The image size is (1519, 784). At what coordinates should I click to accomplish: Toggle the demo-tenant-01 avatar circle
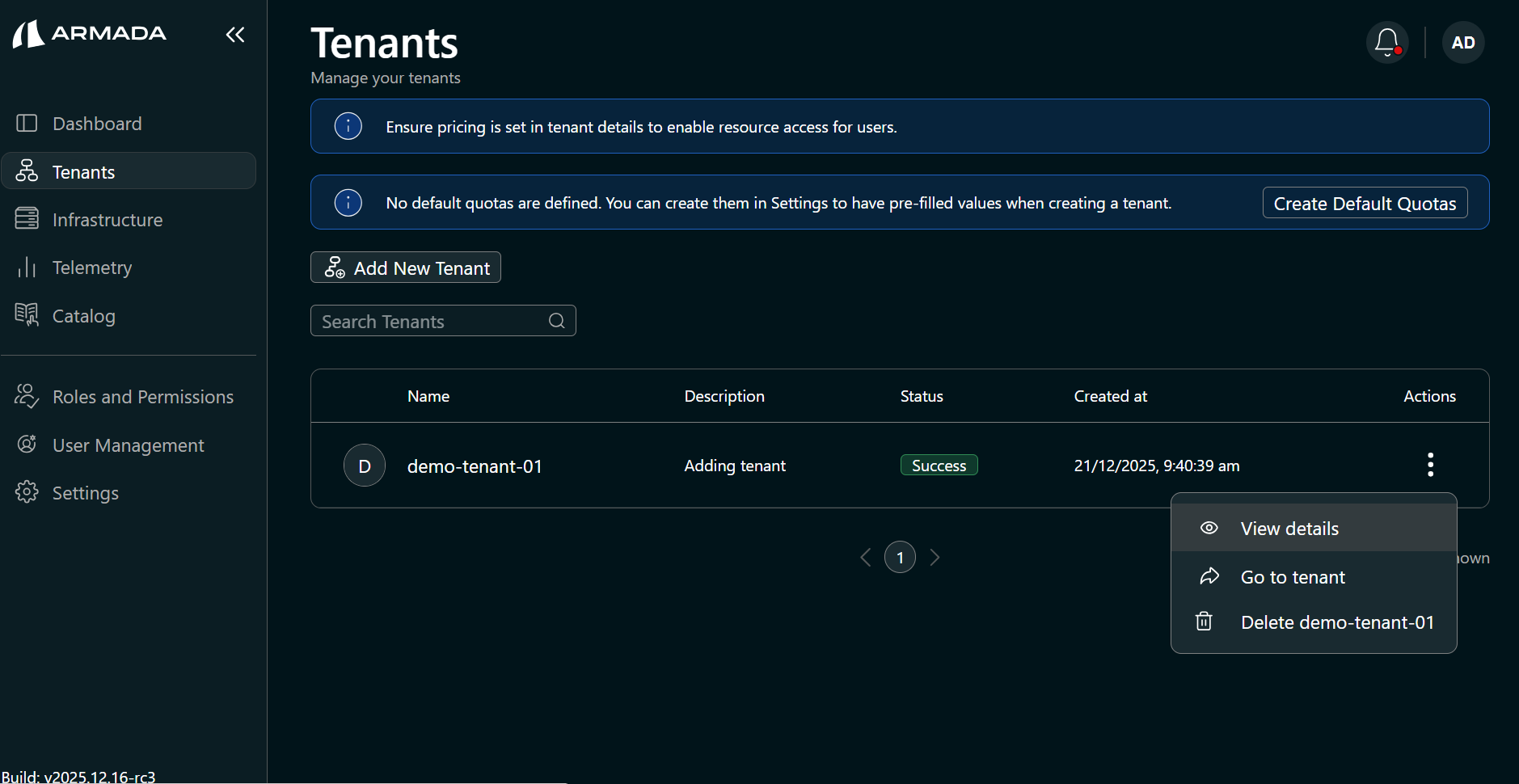(x=365, y=466)
